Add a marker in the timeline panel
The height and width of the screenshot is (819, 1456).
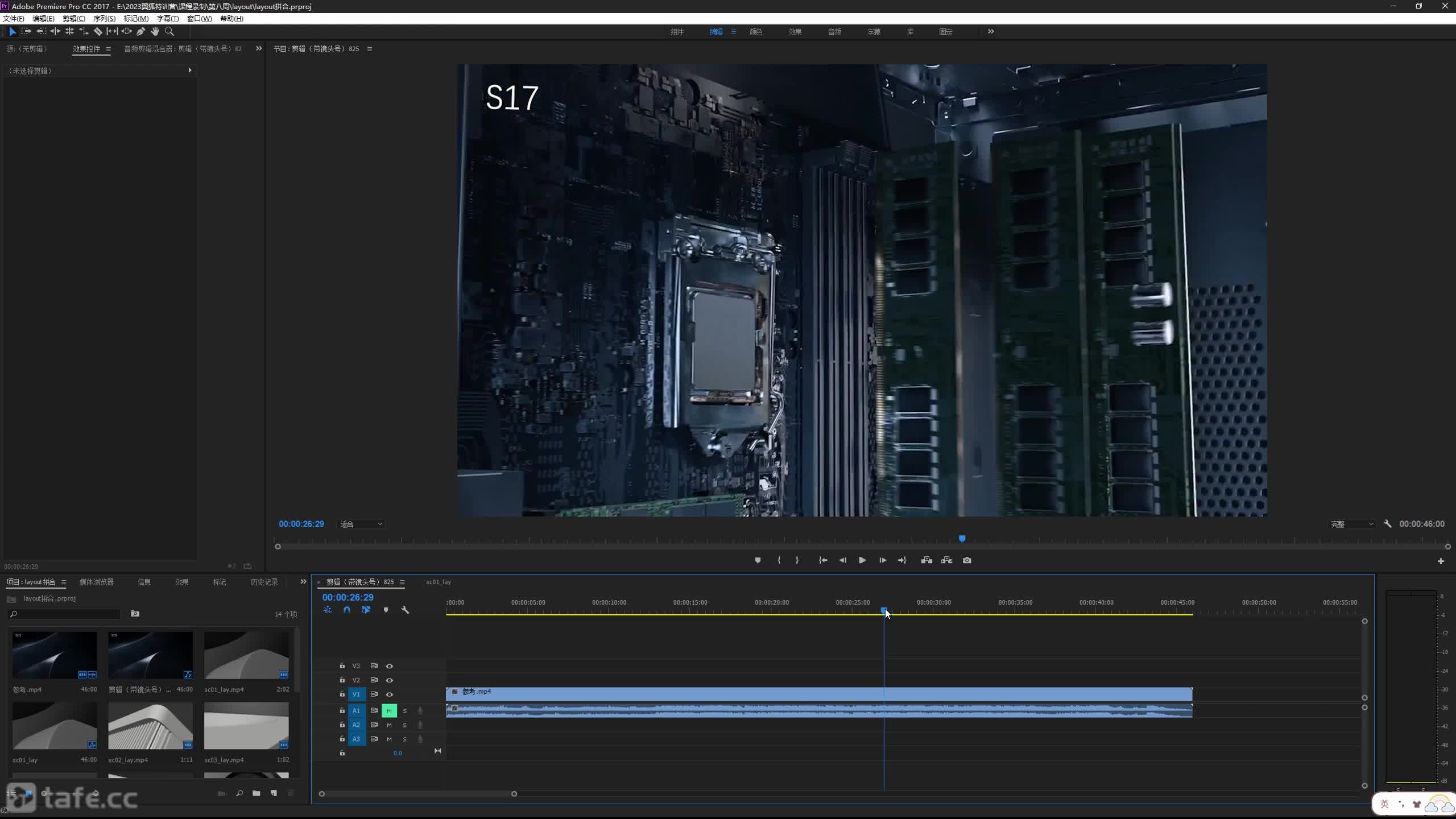click(386, 610)
